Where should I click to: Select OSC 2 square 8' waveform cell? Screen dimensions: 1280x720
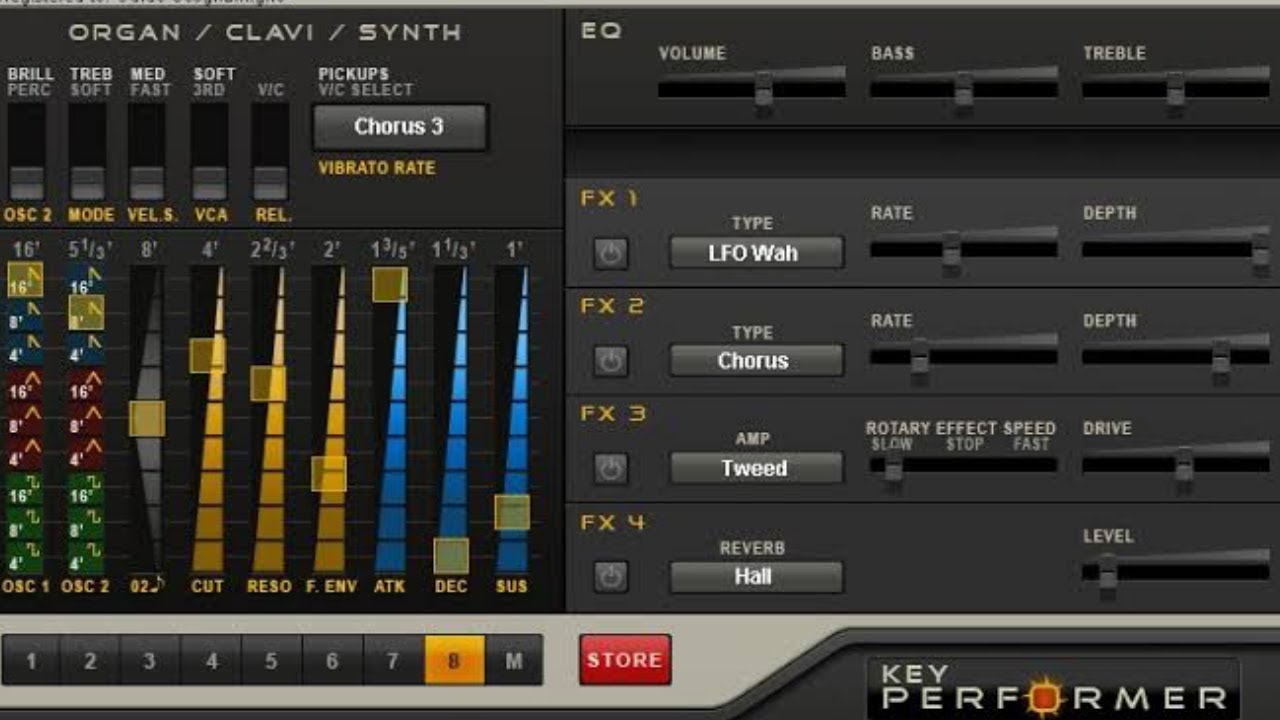[x=86, y=521]
